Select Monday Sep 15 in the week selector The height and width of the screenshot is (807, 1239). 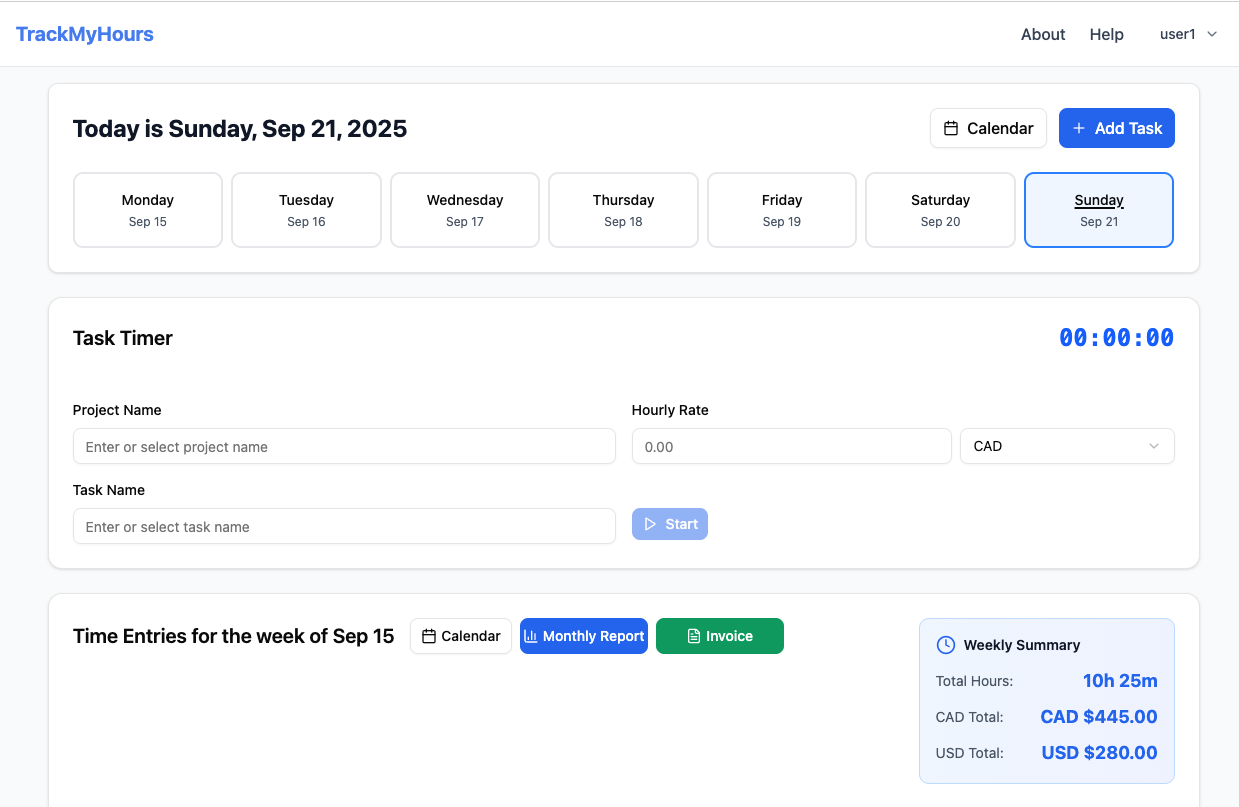pyautogui.click(x=147, y=210)
